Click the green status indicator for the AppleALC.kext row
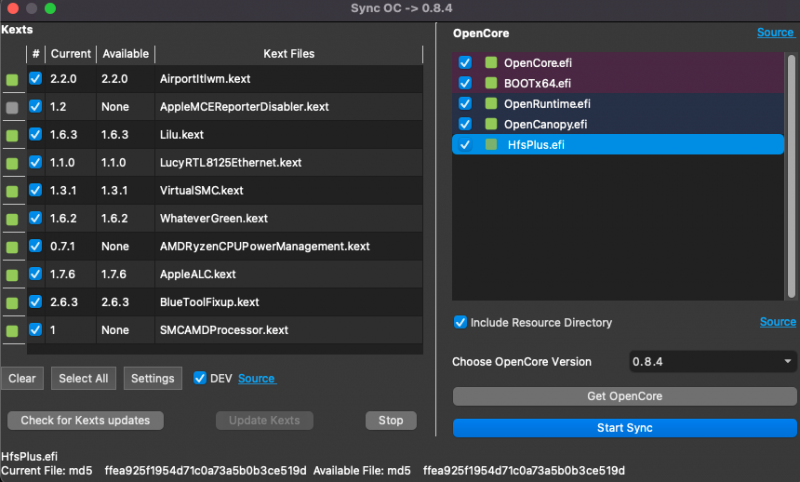Screen dimensions: 800x482 click(x=12, y=275)
